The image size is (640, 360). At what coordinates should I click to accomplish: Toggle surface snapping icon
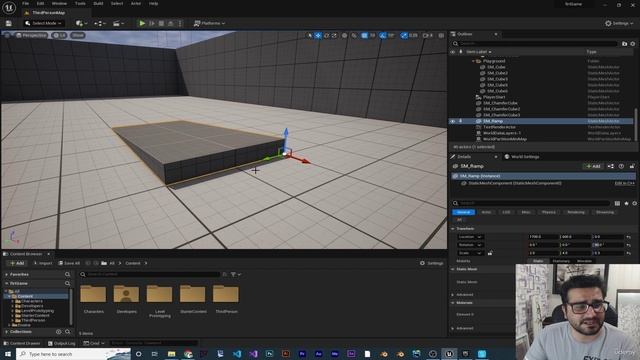click(x=354, y=36)
